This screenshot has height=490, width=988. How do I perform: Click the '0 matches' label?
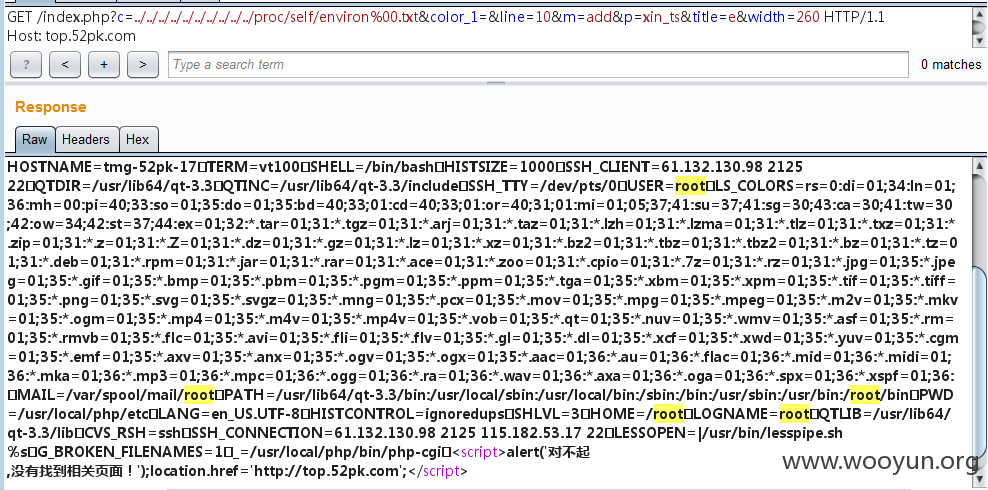pos(951,64)
